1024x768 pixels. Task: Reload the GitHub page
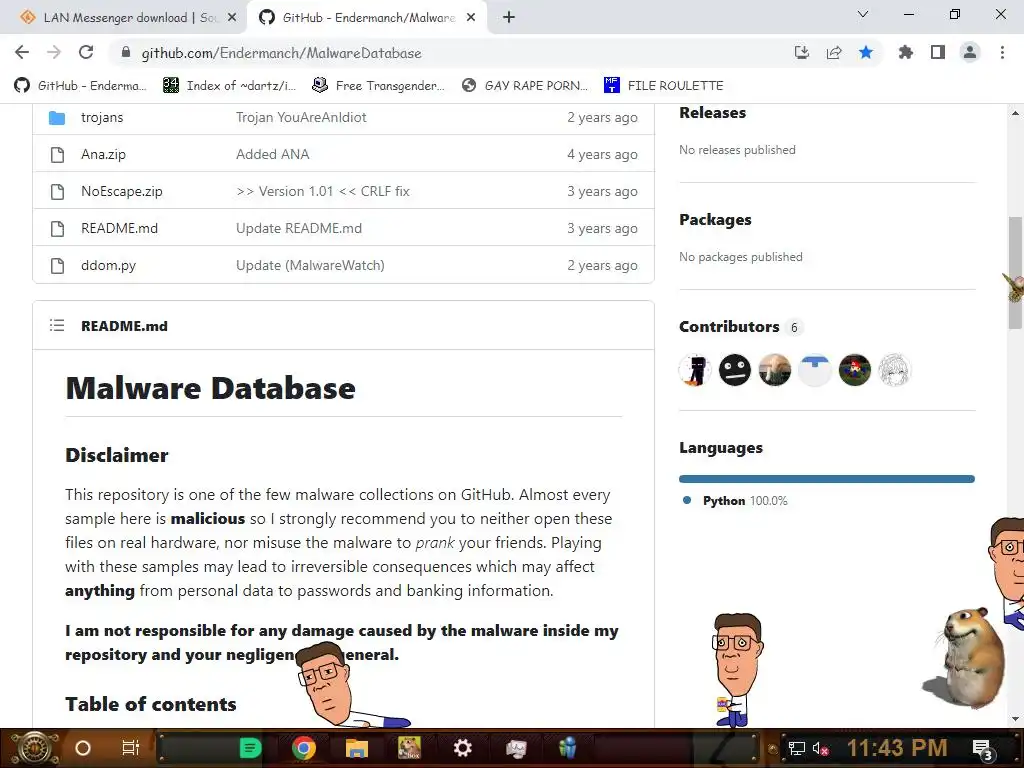[x=86, y=52]
